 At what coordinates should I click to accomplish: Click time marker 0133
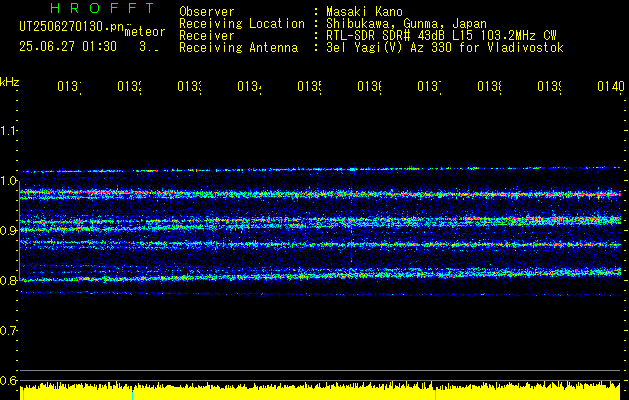[189, 86]
